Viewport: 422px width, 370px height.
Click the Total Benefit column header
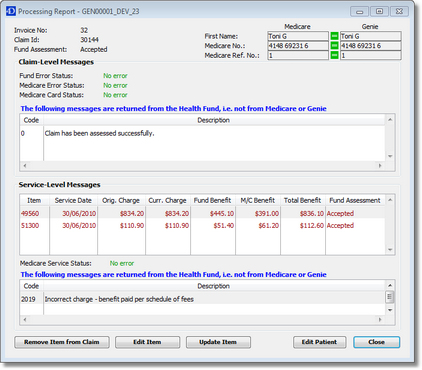(303, 200)
